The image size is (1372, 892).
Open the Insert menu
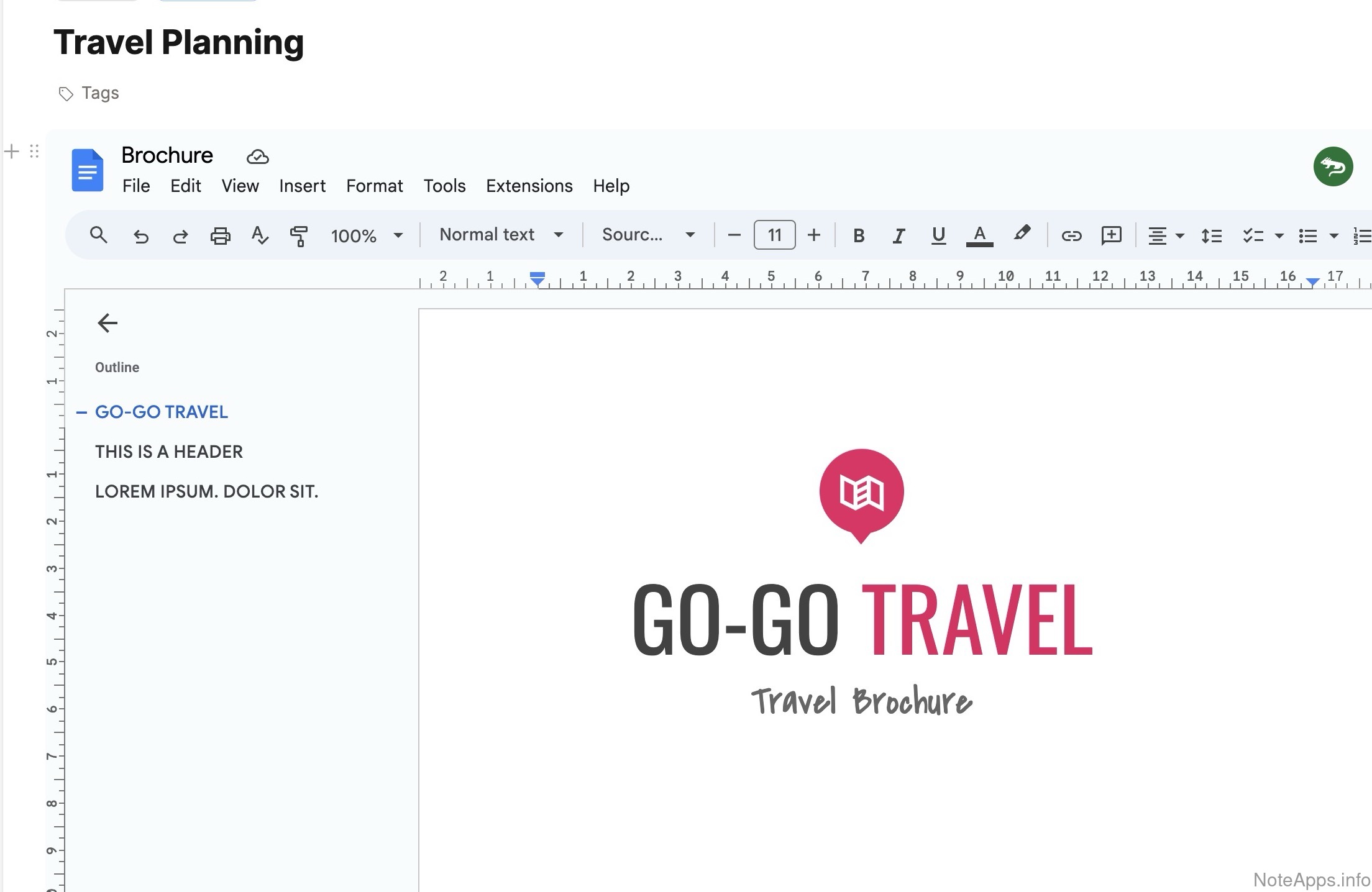pyautogui.click(x=302, y=186)
